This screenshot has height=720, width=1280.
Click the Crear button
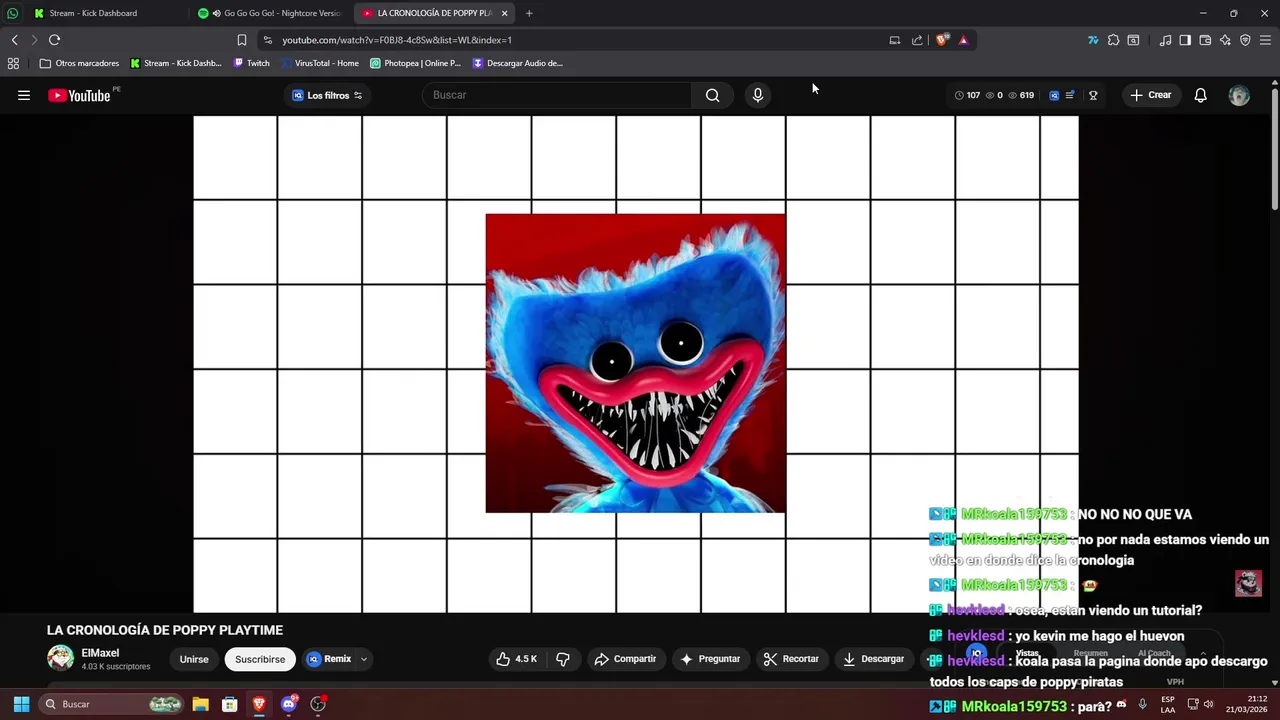1150,95
